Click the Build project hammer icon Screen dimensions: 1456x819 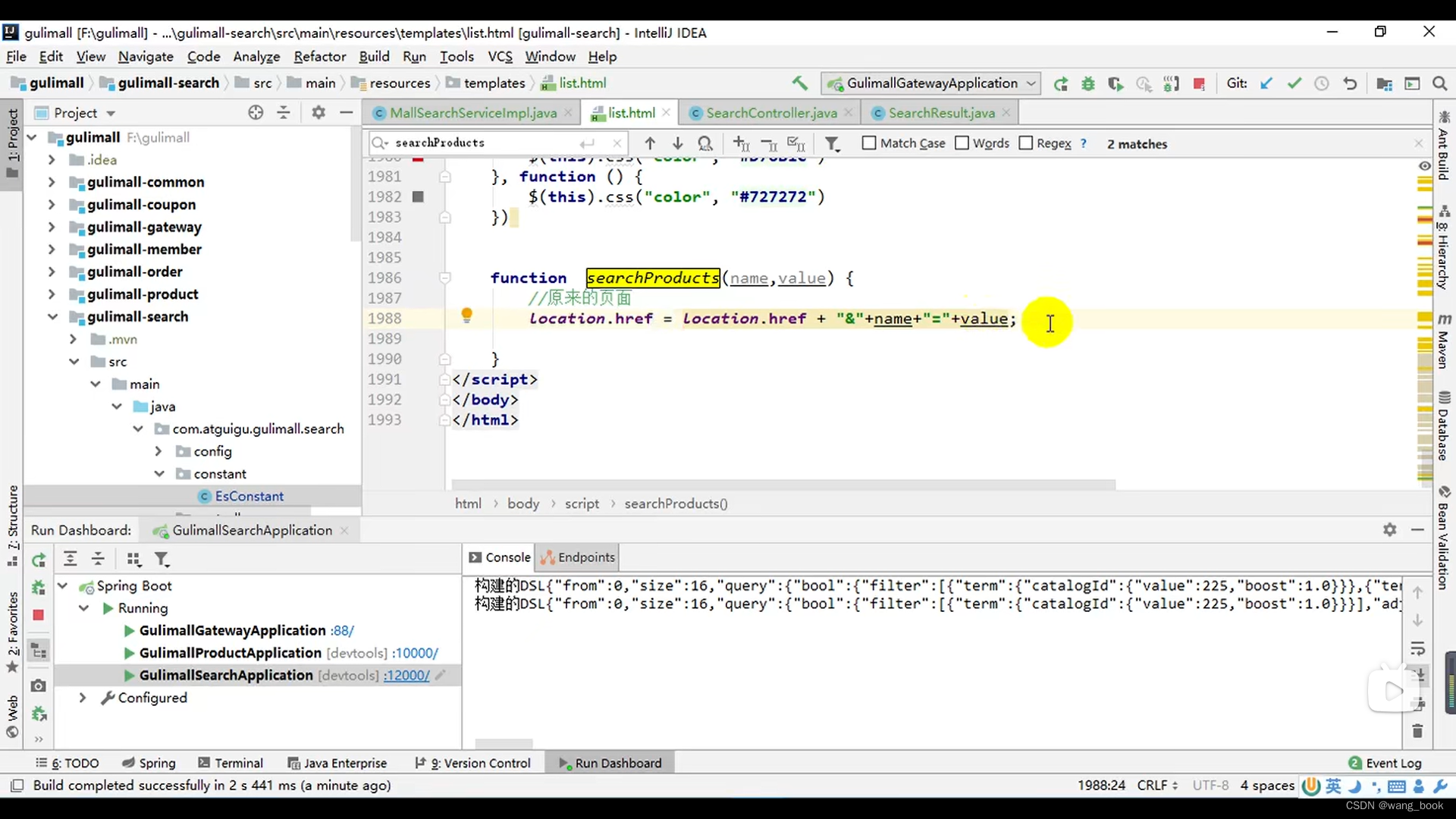[x=799, y=83]
